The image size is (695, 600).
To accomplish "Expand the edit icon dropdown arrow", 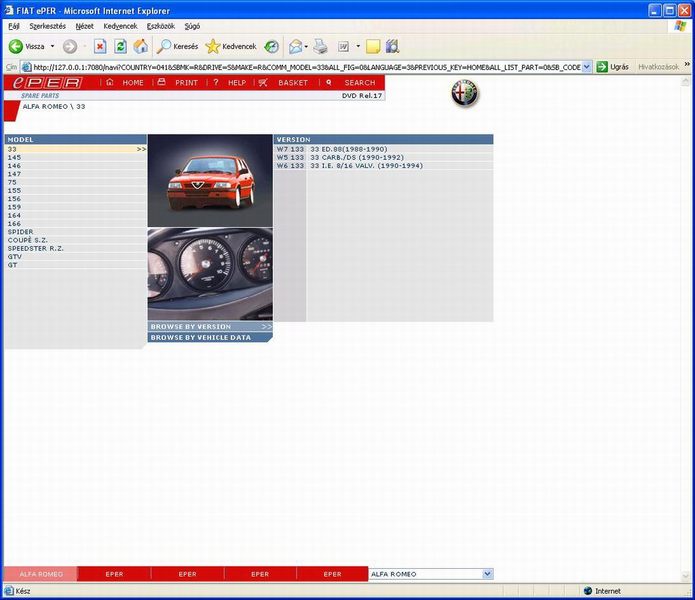I will click(x=358, y=46).
